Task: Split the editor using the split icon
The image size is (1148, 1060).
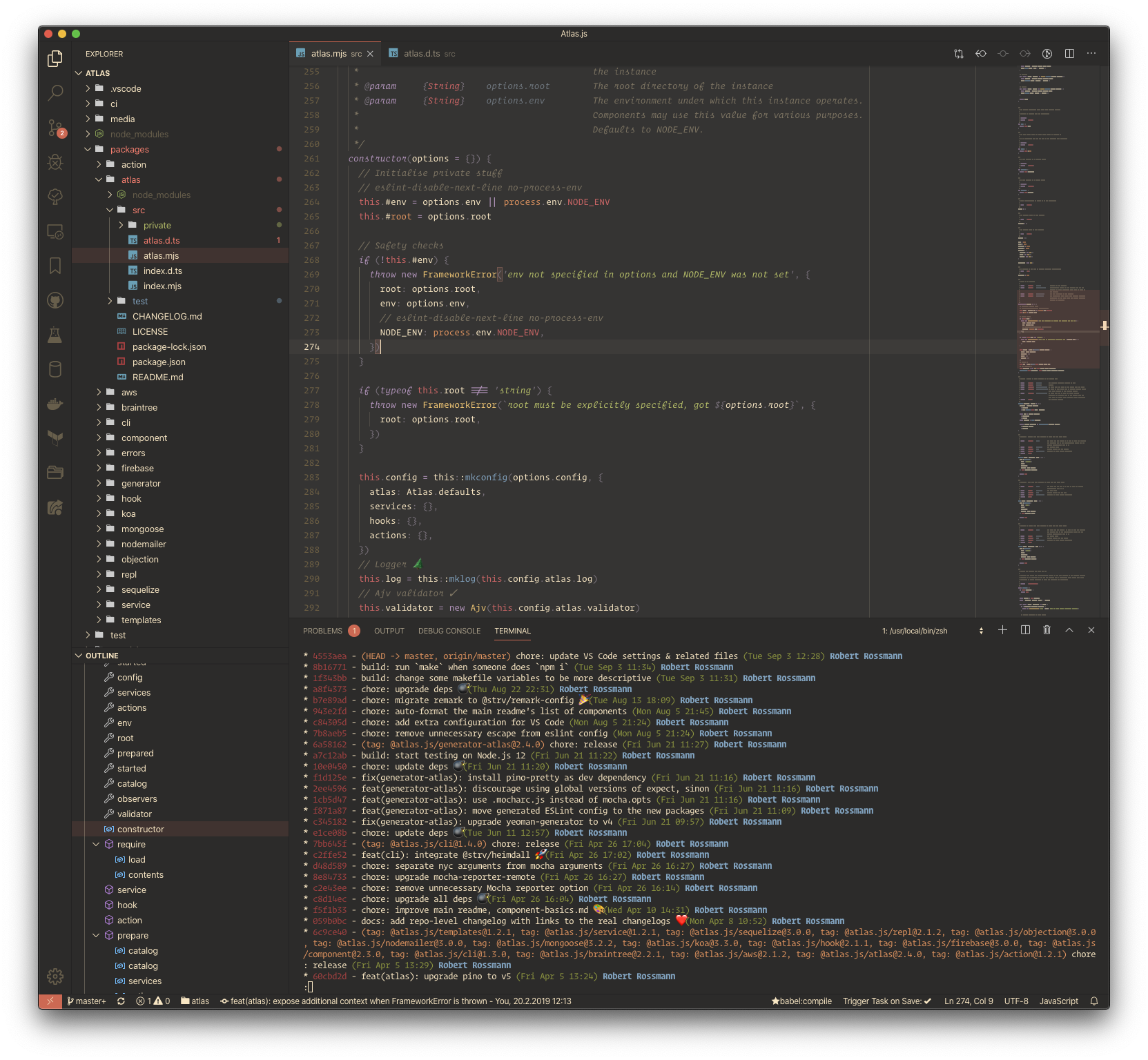Action: pos(1071,52)
